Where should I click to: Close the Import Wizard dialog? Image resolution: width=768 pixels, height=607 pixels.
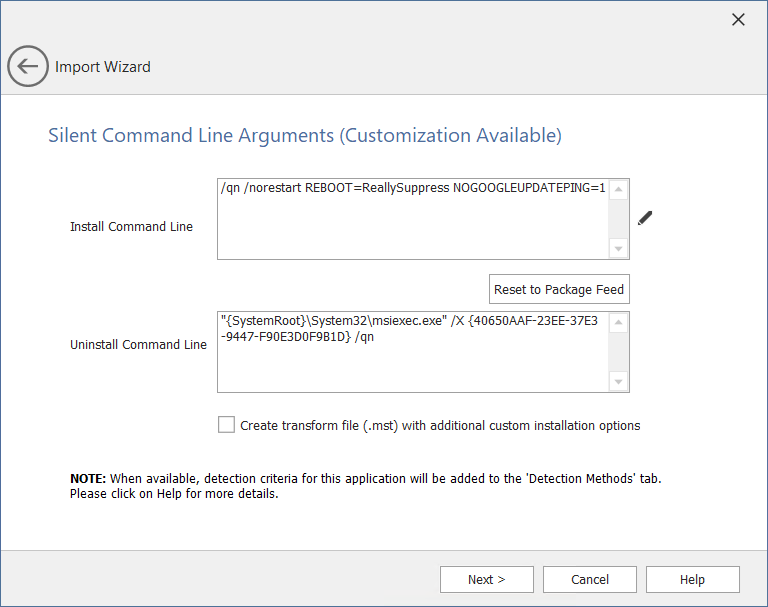click(738, 20)
